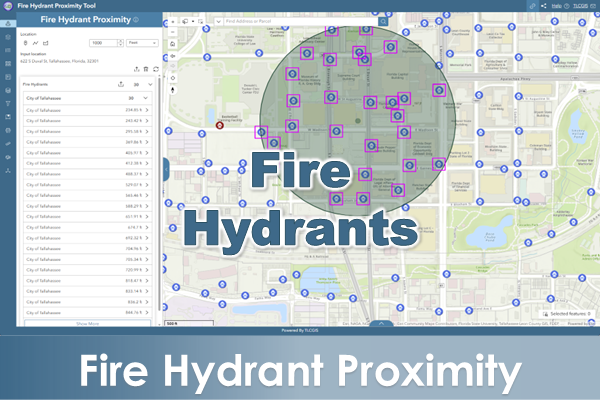Open the filter funnel widget in sidebar

click(8, 103)
